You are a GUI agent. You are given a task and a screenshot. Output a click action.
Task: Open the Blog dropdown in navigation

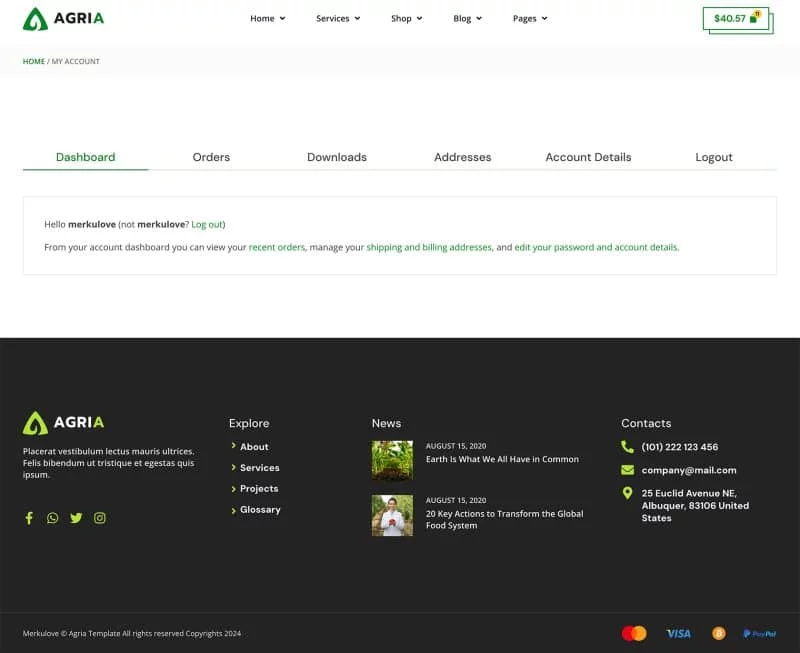(x=467, y=18)
